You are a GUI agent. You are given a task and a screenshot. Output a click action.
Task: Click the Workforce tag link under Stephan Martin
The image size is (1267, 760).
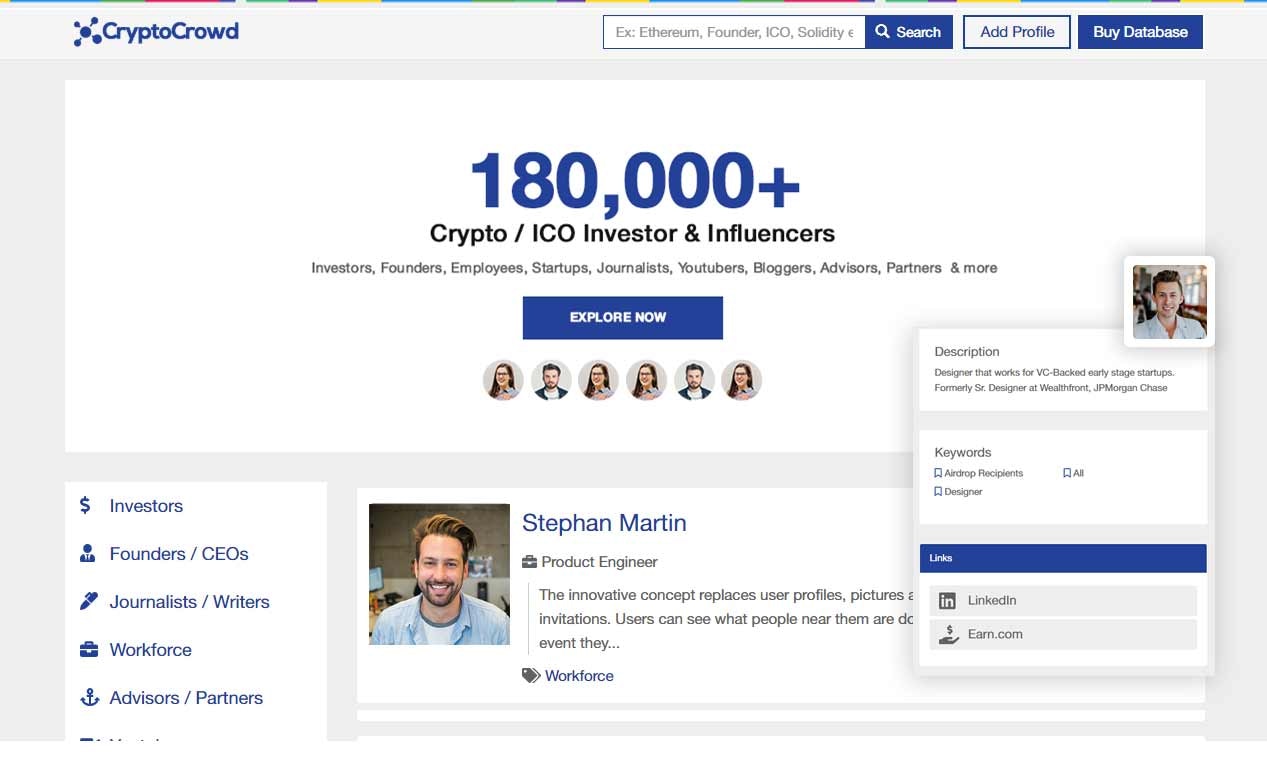pos(579,676)
